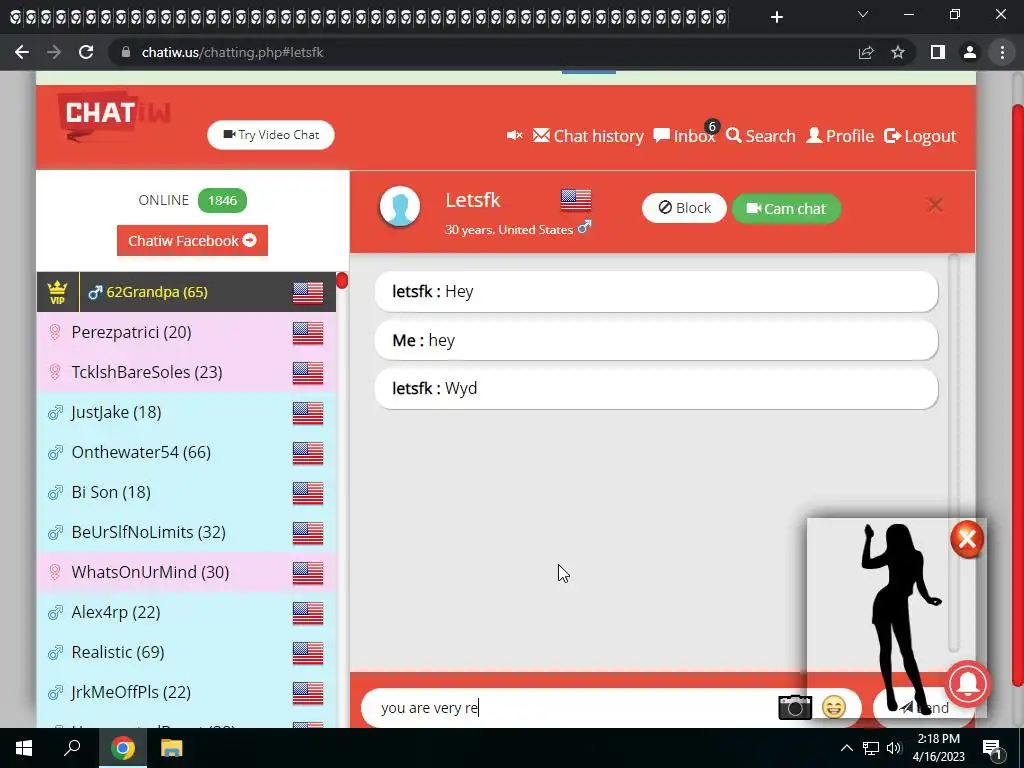Open chat with Onthewater54 (66)
This screenshot has height=768, width=1024.
(187, 452)
